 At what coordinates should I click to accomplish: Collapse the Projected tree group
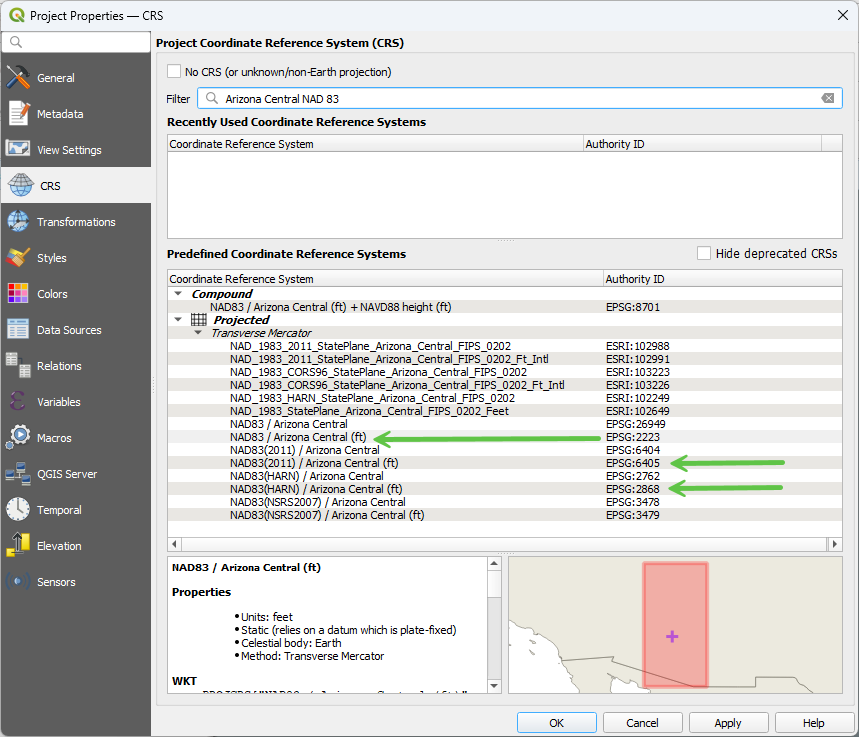coord(178,320)
